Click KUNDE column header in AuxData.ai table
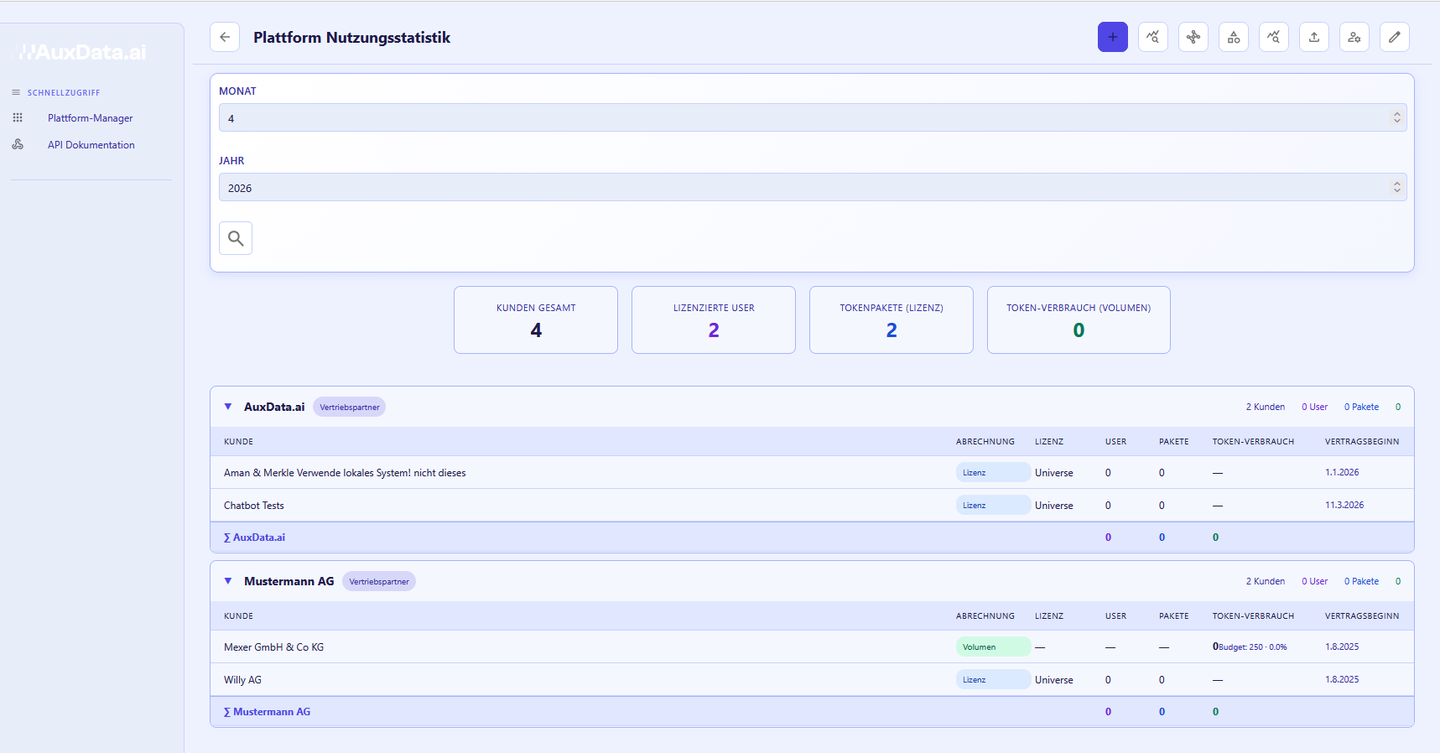This screenshot has height=753, width=1440. pos(238,441)
